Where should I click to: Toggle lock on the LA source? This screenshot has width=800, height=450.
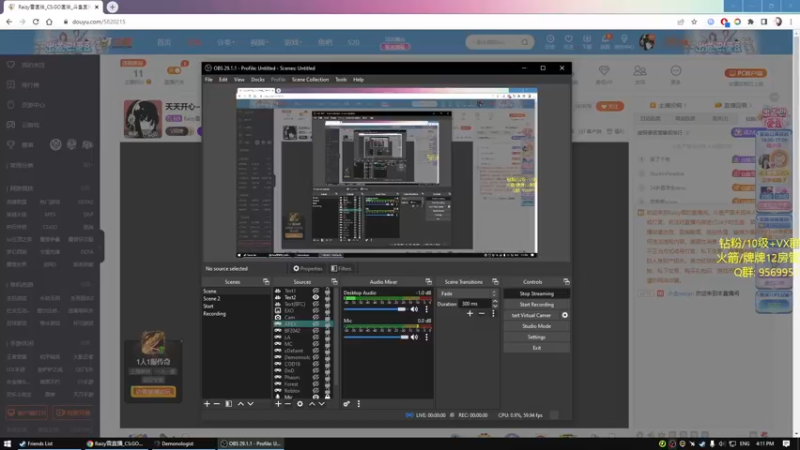tap(328, 337)
